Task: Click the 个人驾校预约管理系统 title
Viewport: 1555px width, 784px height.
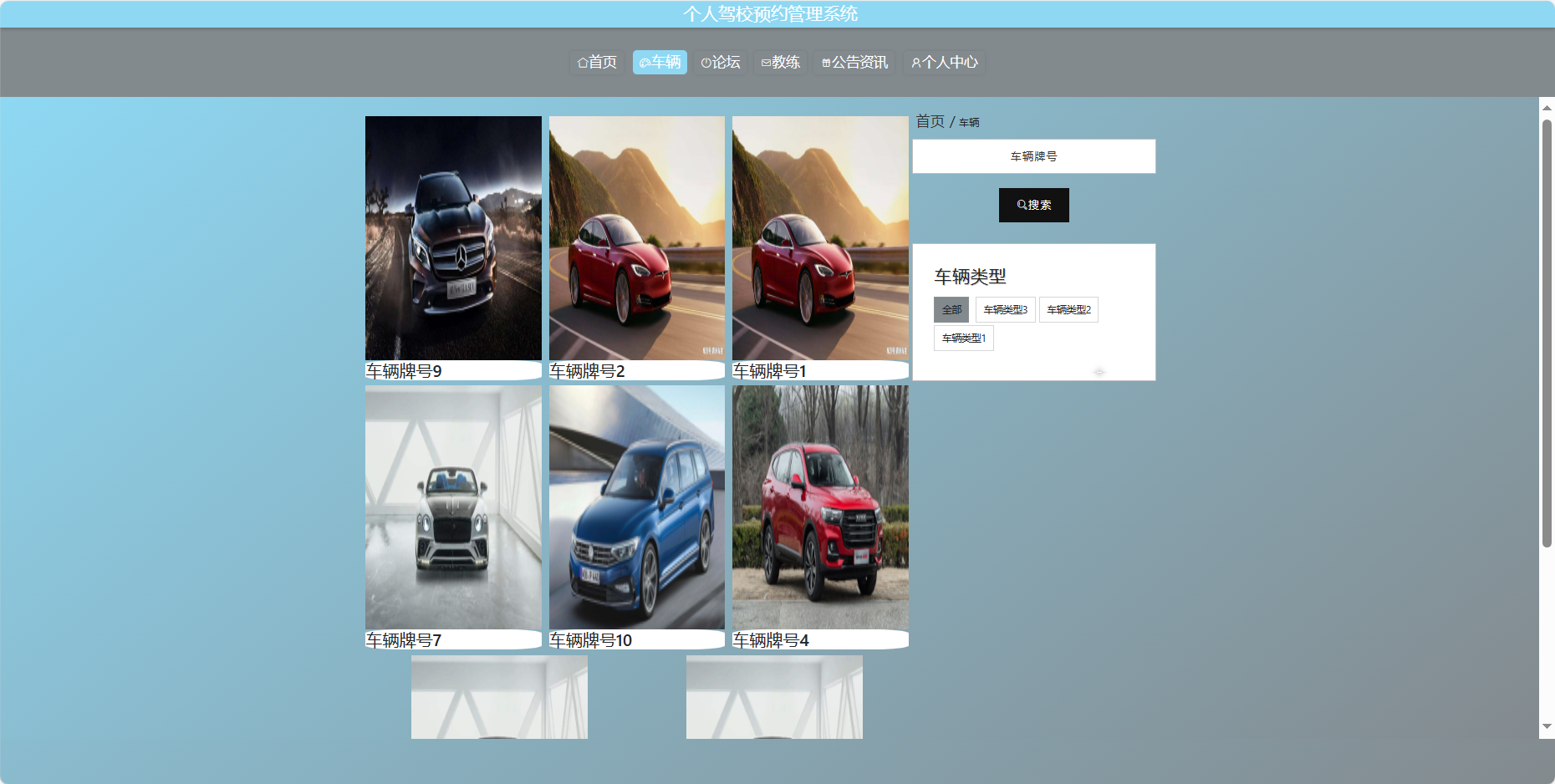Action: (x=770, y=14)
